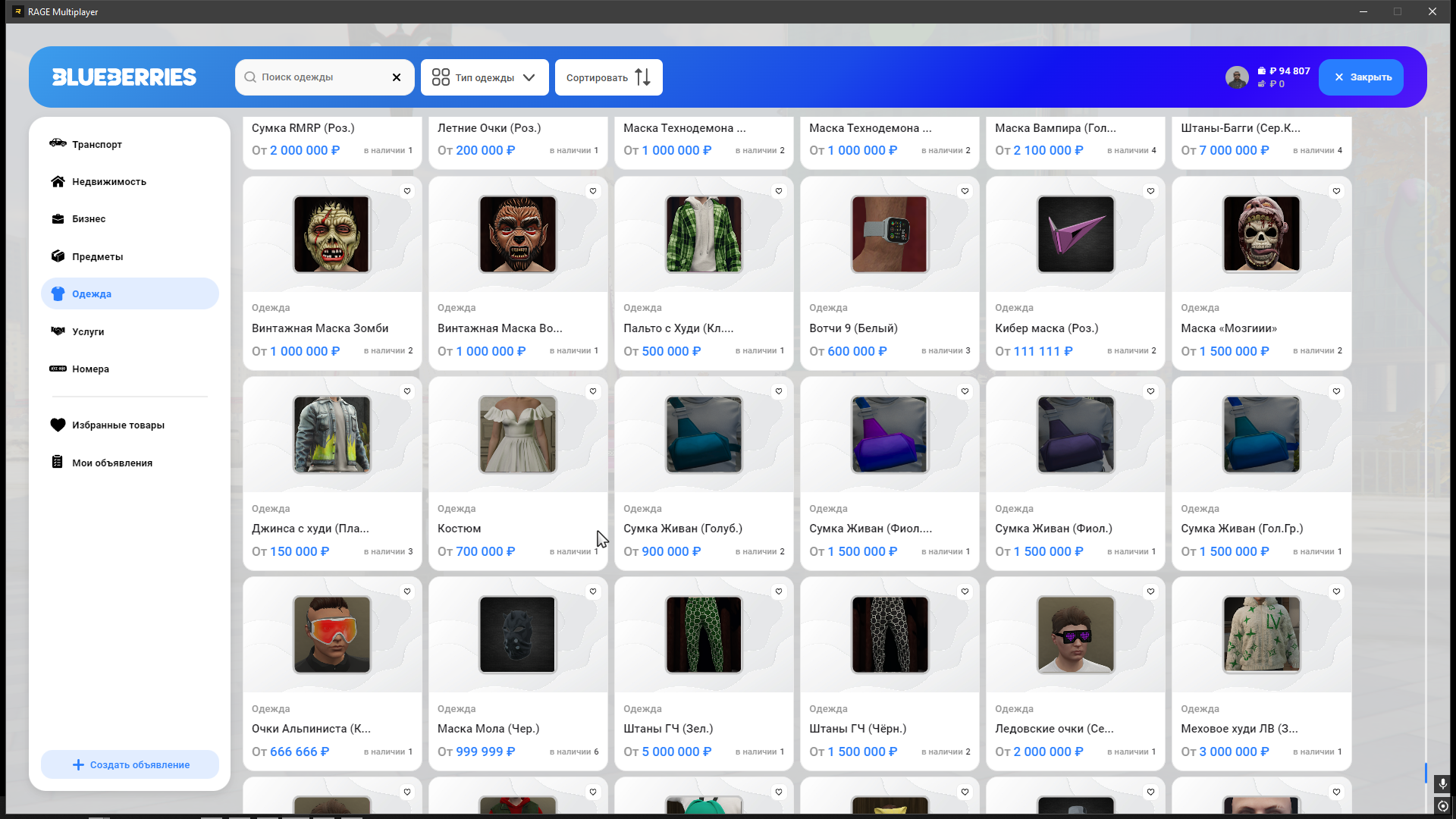Click the house icon for Недвижимость
This screenshot has width=1456, height=819.
pos(58,181)
